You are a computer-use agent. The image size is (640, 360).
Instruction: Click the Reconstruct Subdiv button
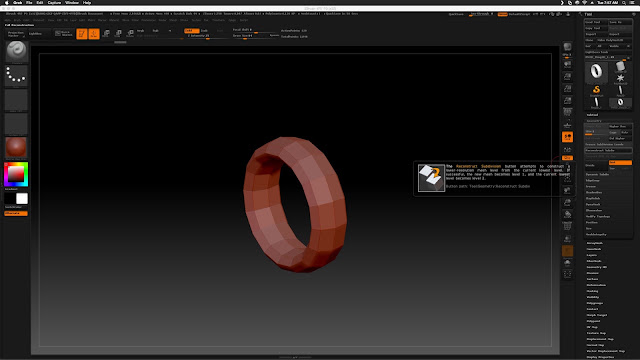click(x=609, y=150)
